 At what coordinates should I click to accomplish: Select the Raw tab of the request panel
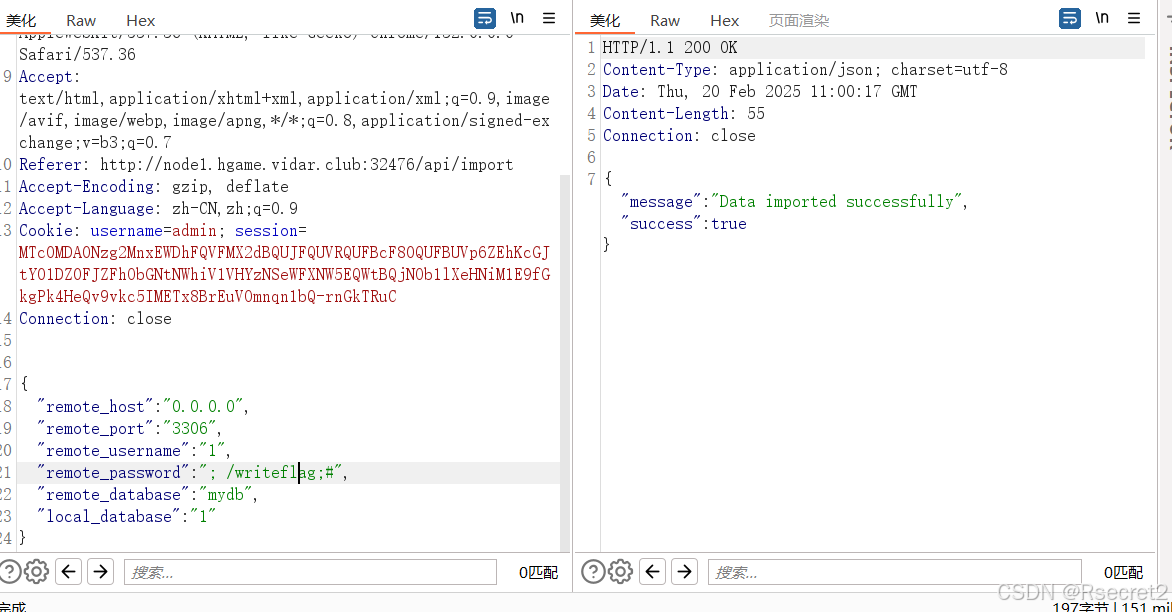[80, 20]
